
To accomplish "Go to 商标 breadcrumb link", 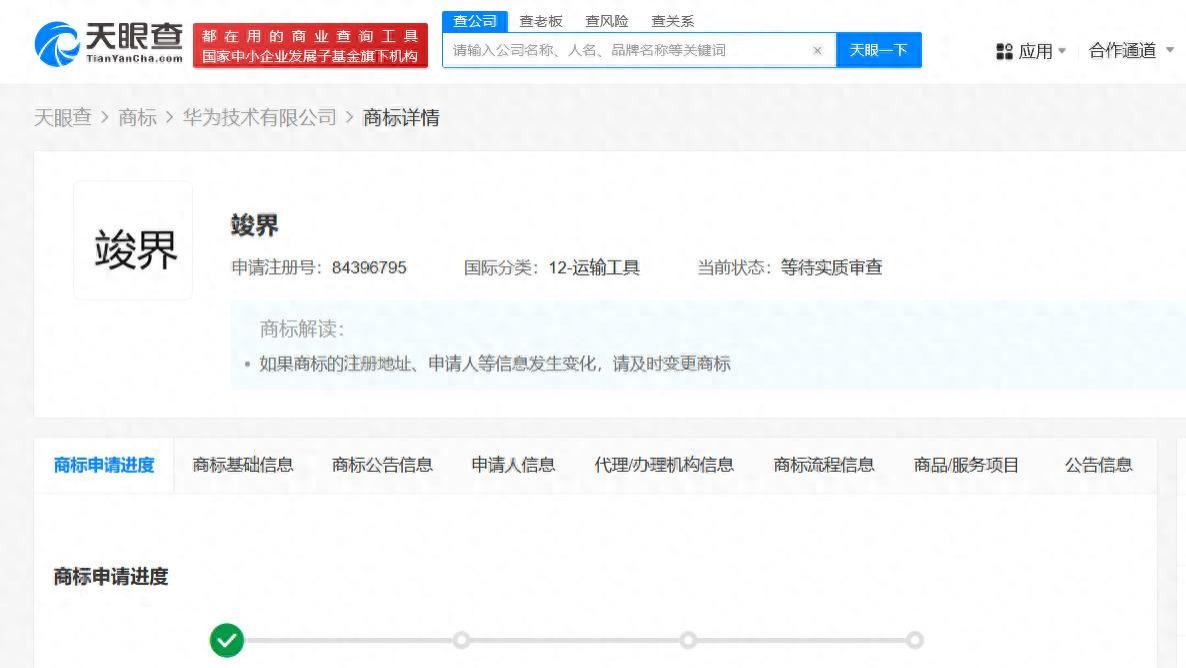I will tap(138, 117).
